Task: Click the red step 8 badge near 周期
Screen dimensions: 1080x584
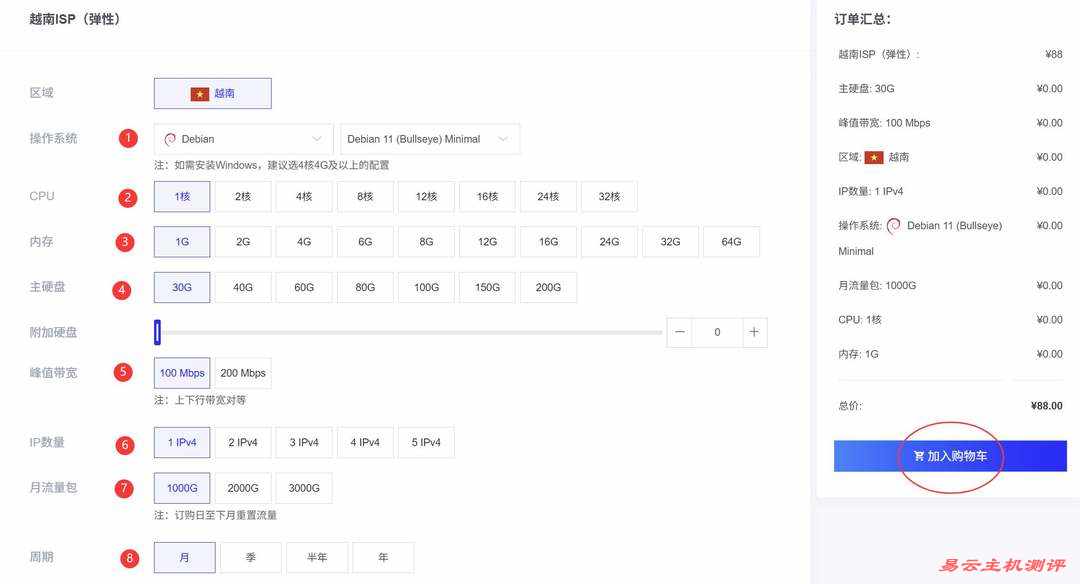Action: pyautogui.click(x=129, y=558)
